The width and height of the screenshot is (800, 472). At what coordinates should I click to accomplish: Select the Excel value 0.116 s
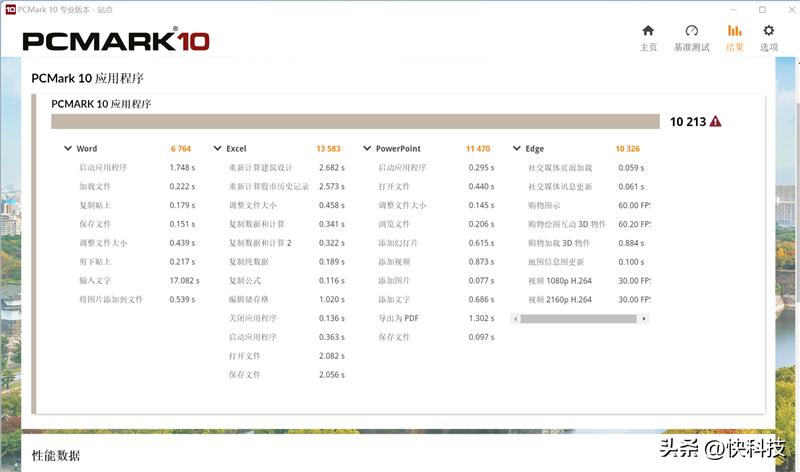[x=332, y=281]
